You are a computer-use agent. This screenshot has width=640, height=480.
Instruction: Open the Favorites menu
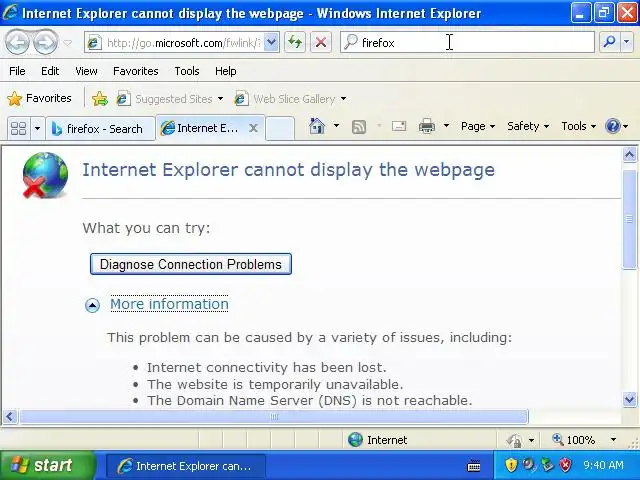click(x=136, y=71)
